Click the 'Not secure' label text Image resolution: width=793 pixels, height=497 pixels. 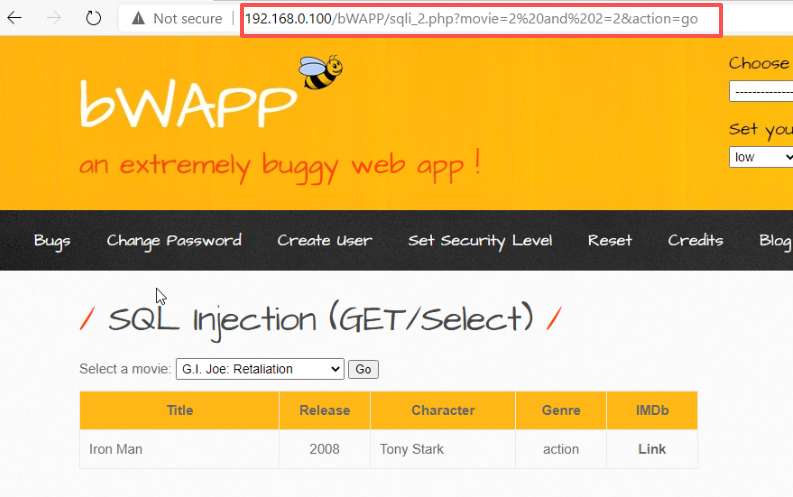(x=188, y=19)
